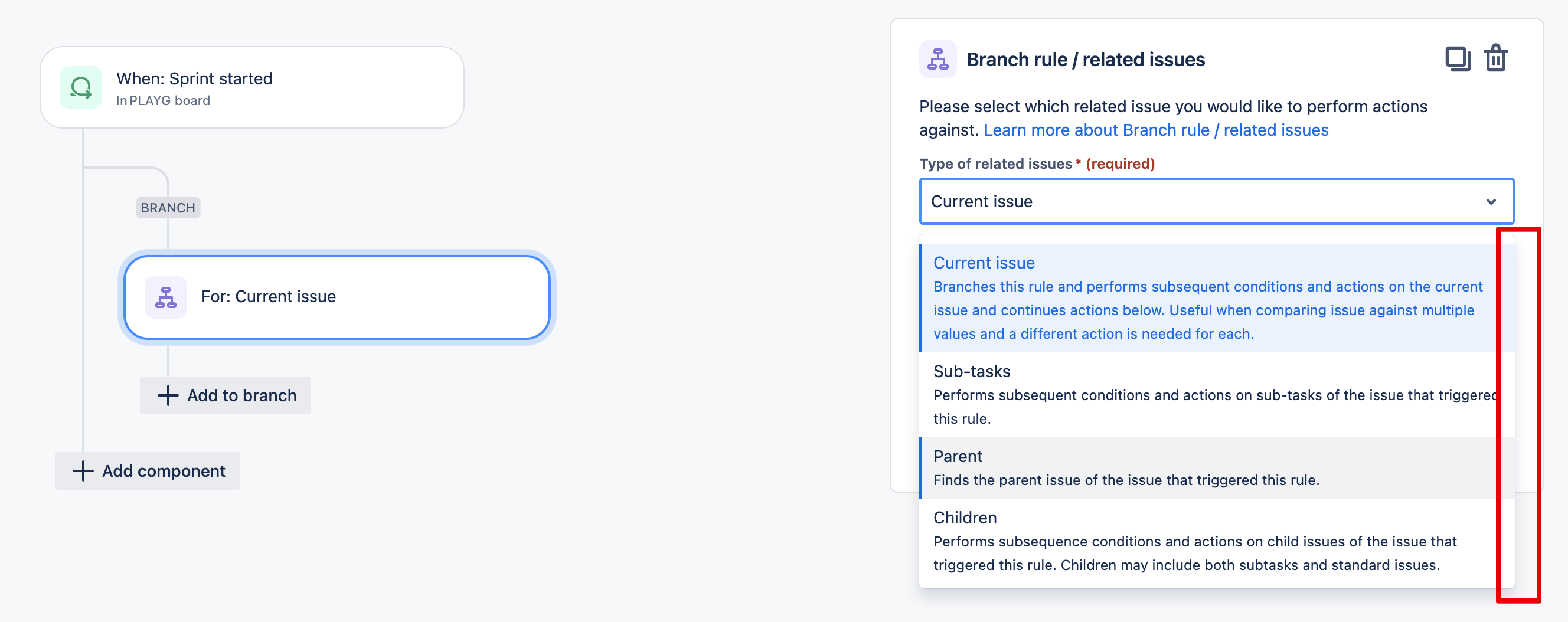1568x622 pixels.
Task: Click the chevron on the Current issue selector
Action: pos(1490,201)
